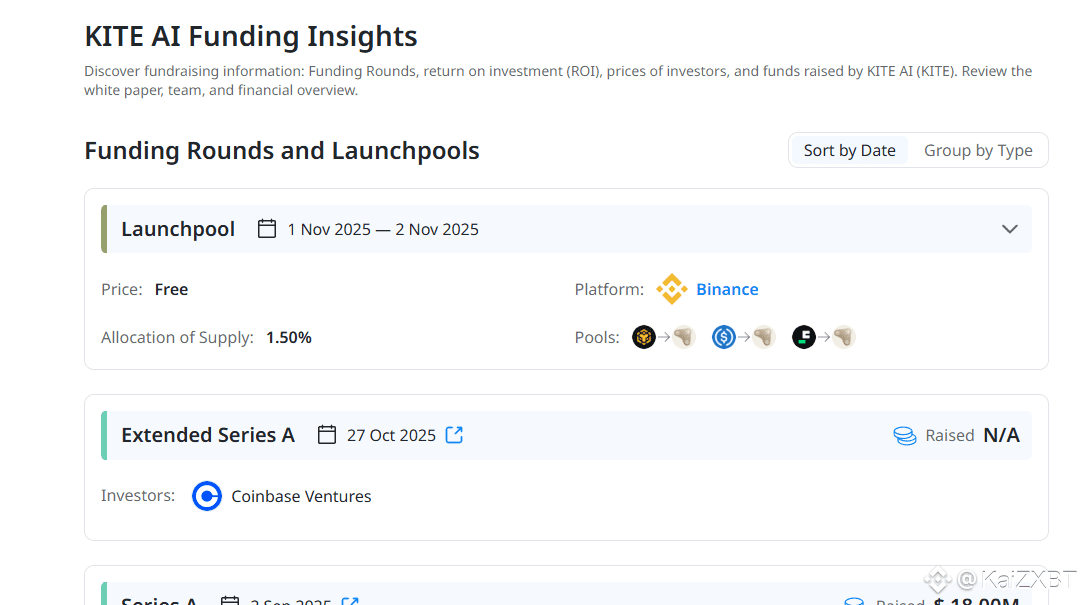The width and height of the screenshot is (1085, 605).
Task: Click the Funding Rounds and Launchpools heading
Action: click(282, 151)
